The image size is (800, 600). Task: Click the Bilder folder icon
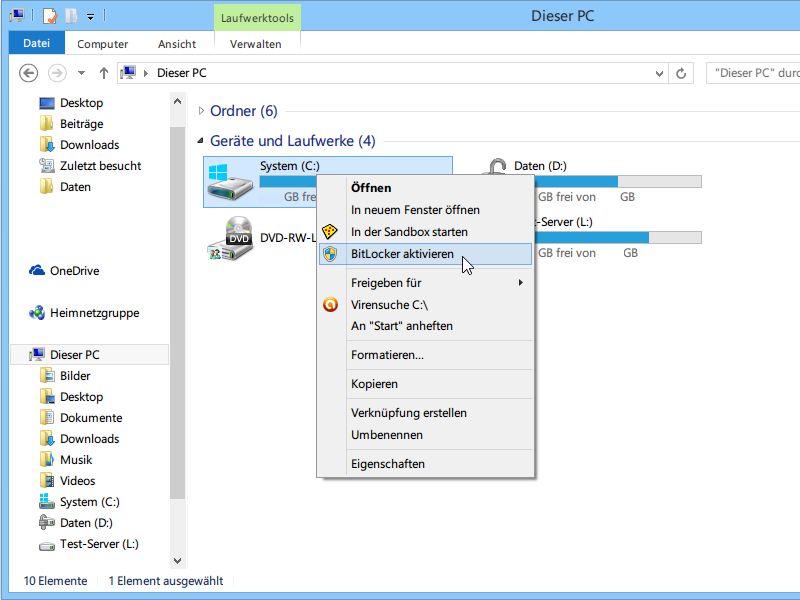coord(47,376)
